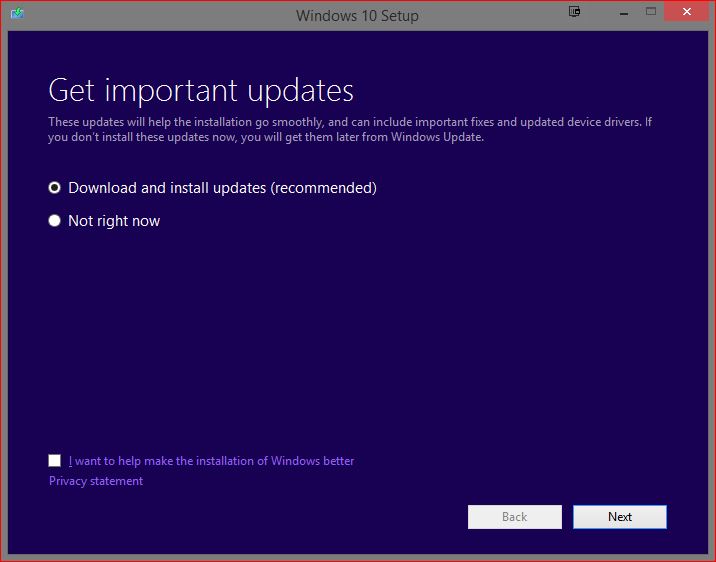Click the display icon in title bar
The width and height of the screenshot is (716, 562).
[x=574, y=11]
